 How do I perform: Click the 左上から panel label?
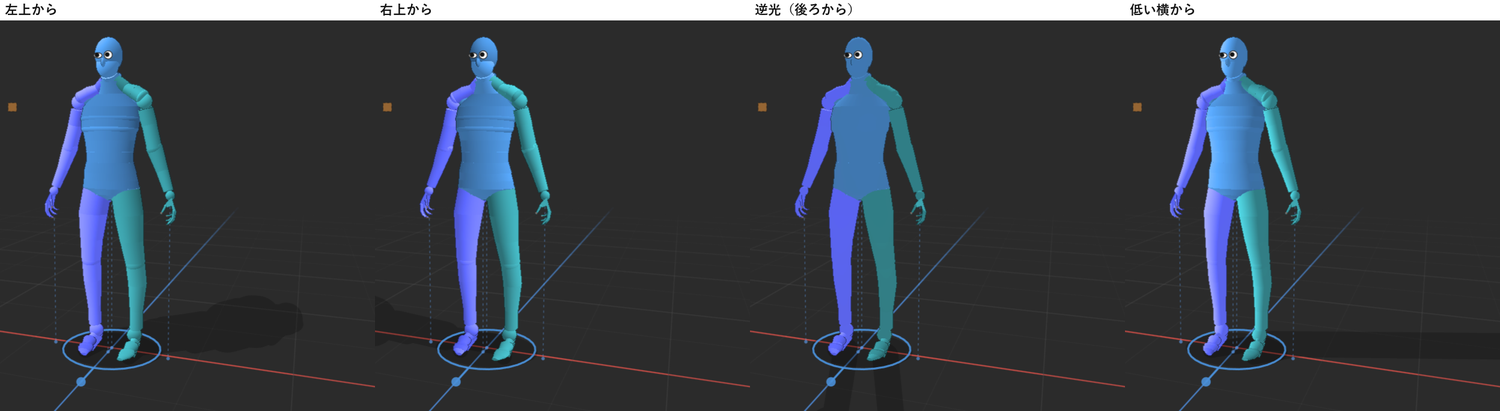30,9
